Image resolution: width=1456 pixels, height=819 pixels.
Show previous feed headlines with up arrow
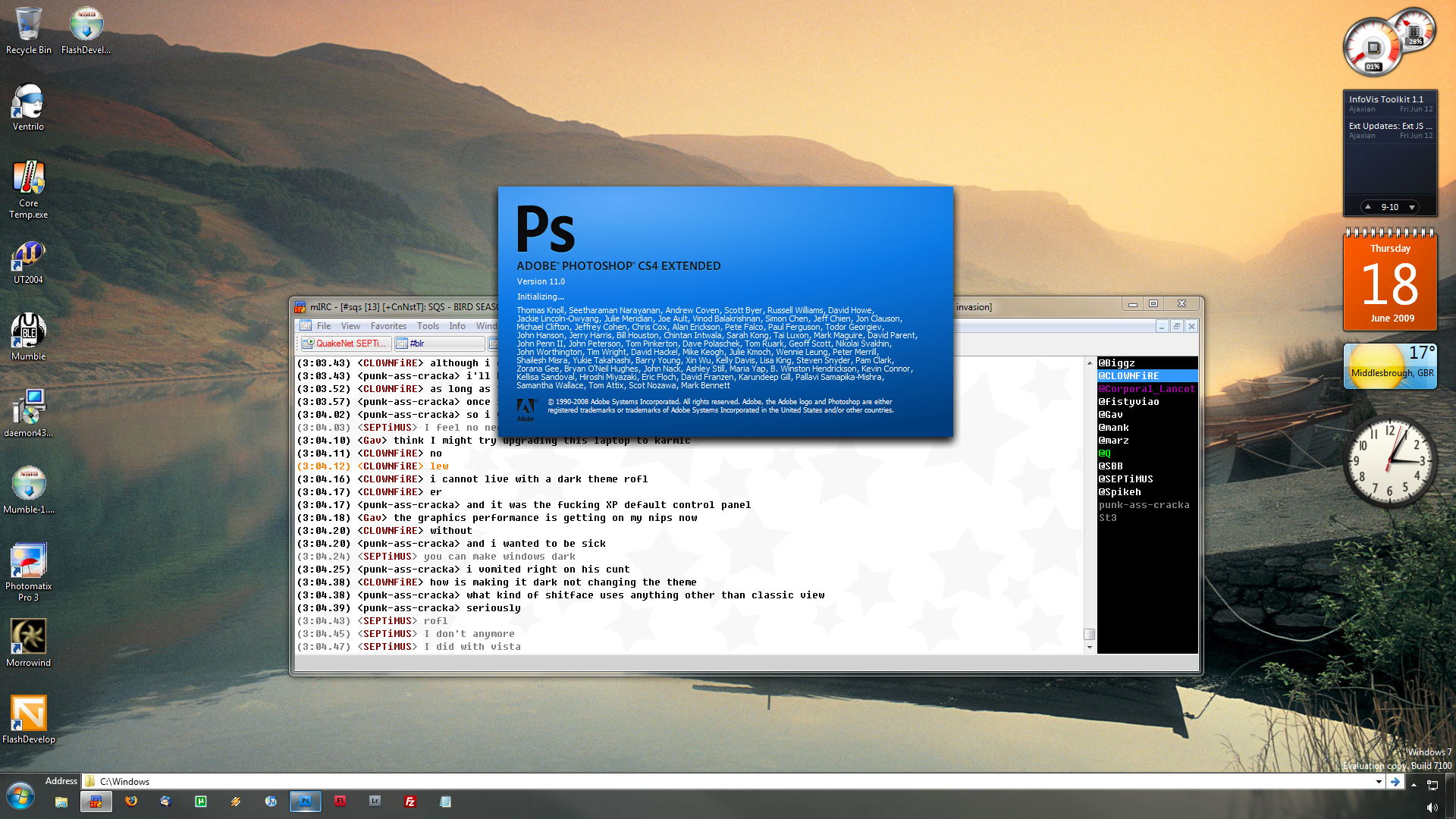tap(1367, 207)
